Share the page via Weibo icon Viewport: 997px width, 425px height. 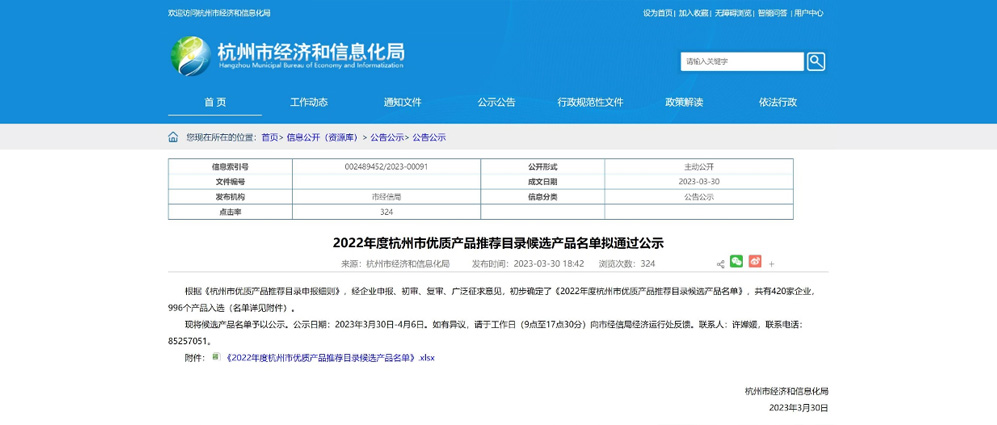[x=755, y=262]
